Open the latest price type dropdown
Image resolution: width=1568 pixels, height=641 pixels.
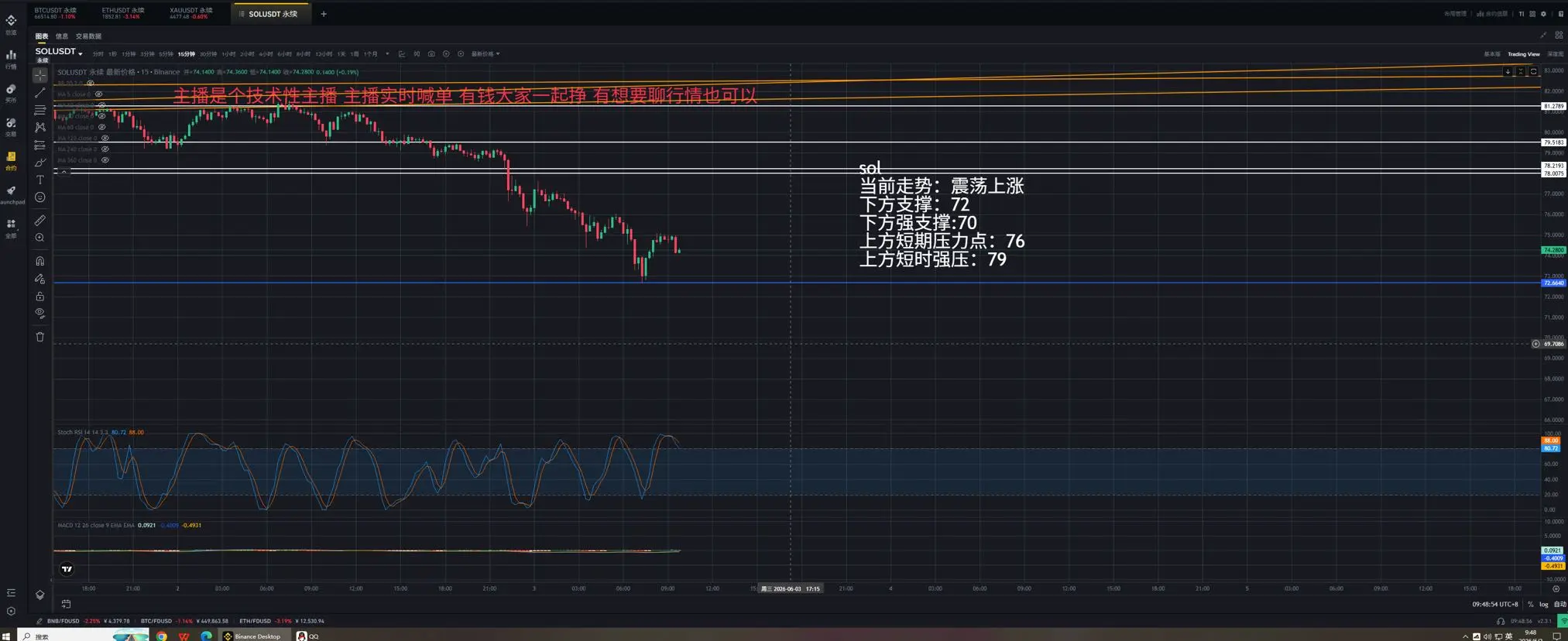485,54
